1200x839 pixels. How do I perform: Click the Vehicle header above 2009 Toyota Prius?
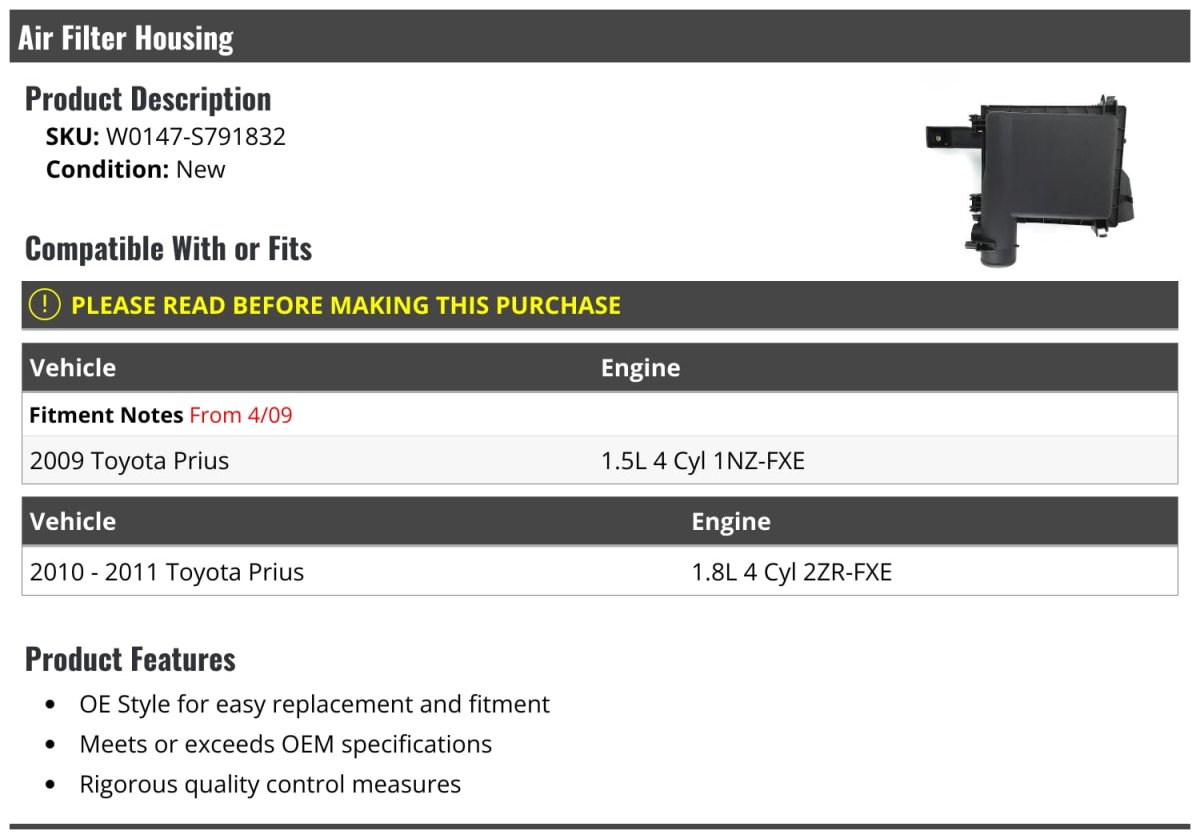coord(73,368)
